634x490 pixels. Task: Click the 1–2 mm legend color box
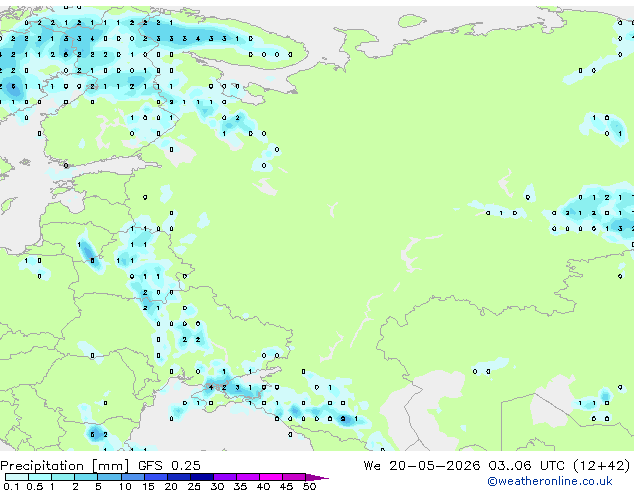pos(63,477)
